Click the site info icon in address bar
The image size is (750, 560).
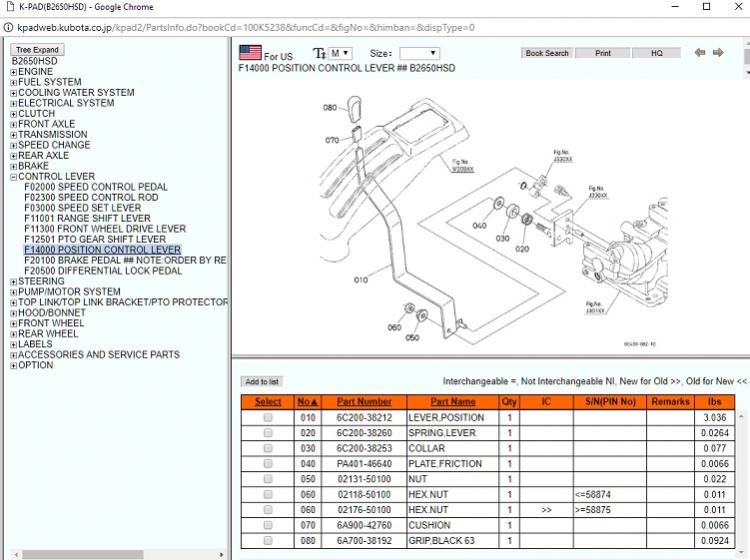(8, 28)
